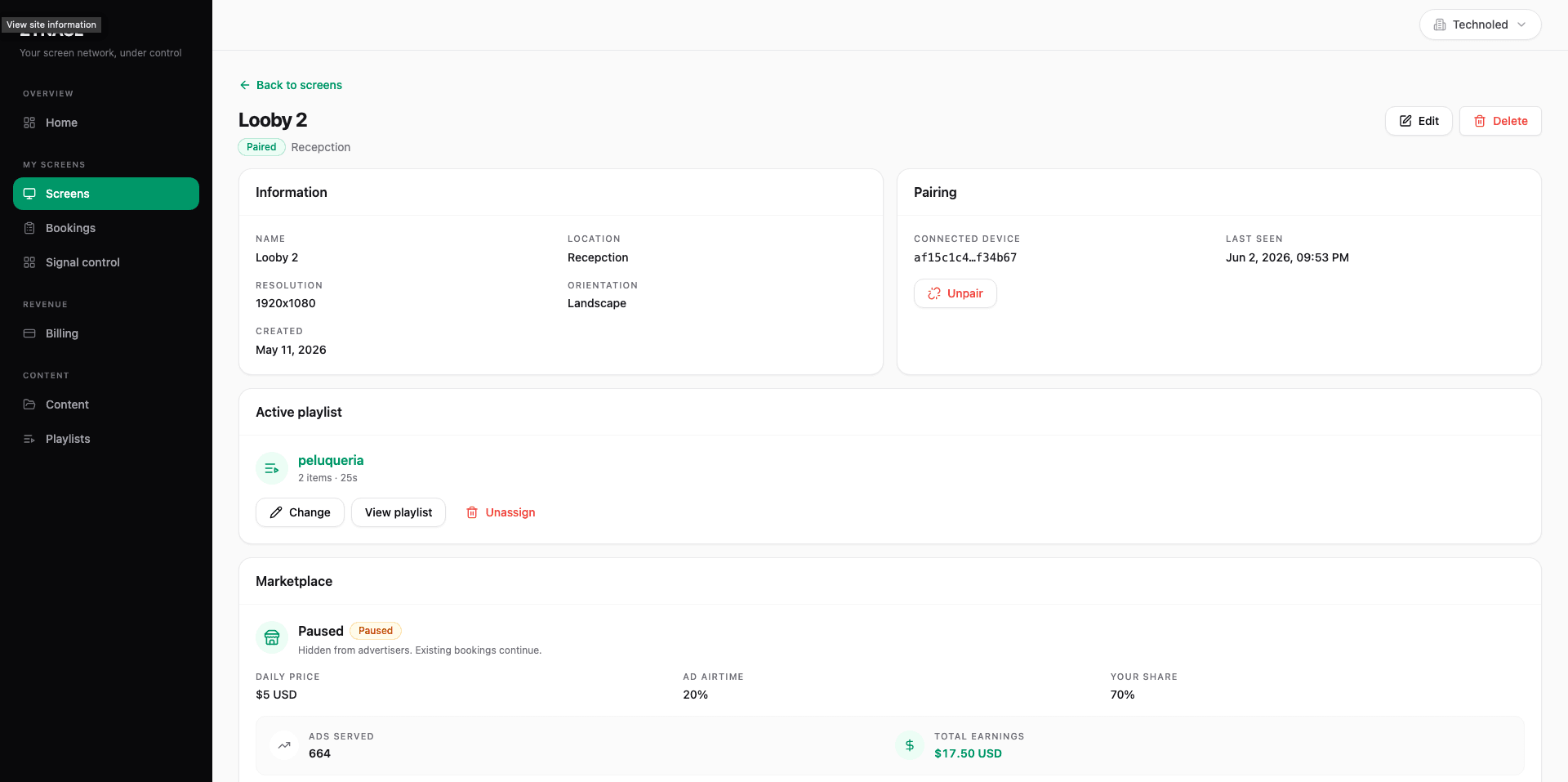Click the ad airtime value 20%

pos(696,695)
